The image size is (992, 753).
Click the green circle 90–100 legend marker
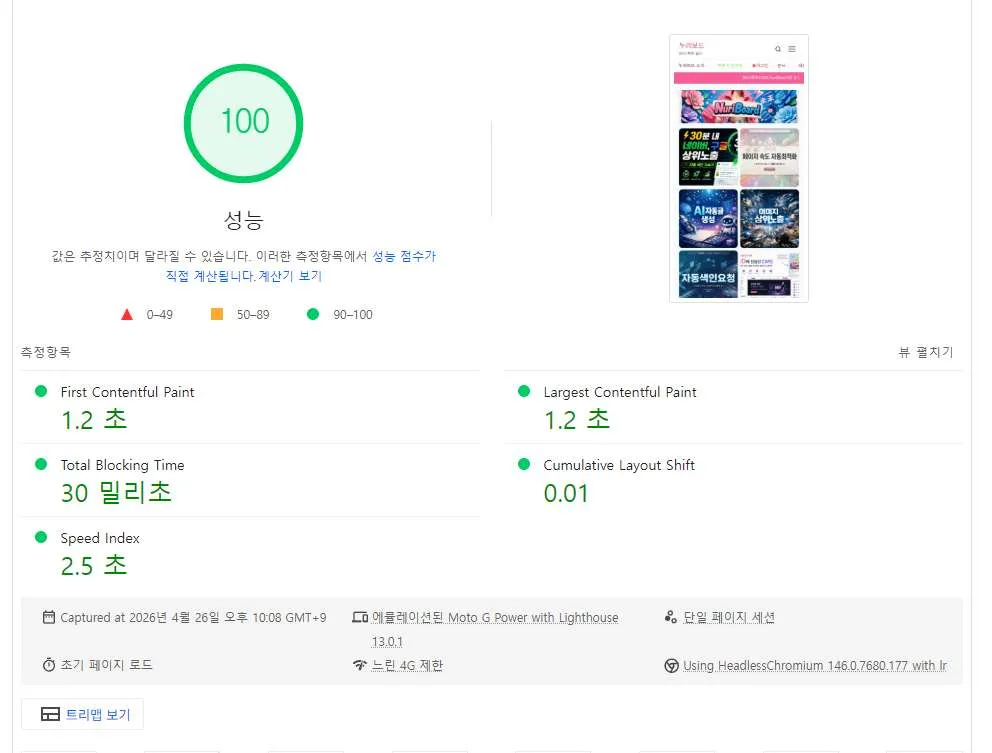[312, 313]
